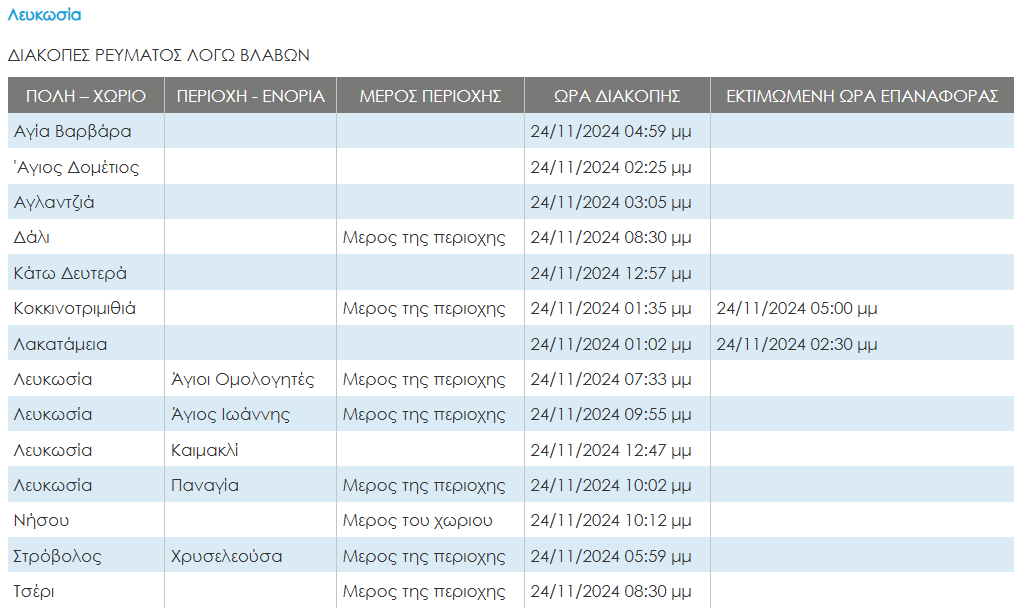Click the ΜΕΡΟΣ ΠΕΡΙΟΧΗΣ column header
This screenshot has height=612, width=1017.
(430, 96)
